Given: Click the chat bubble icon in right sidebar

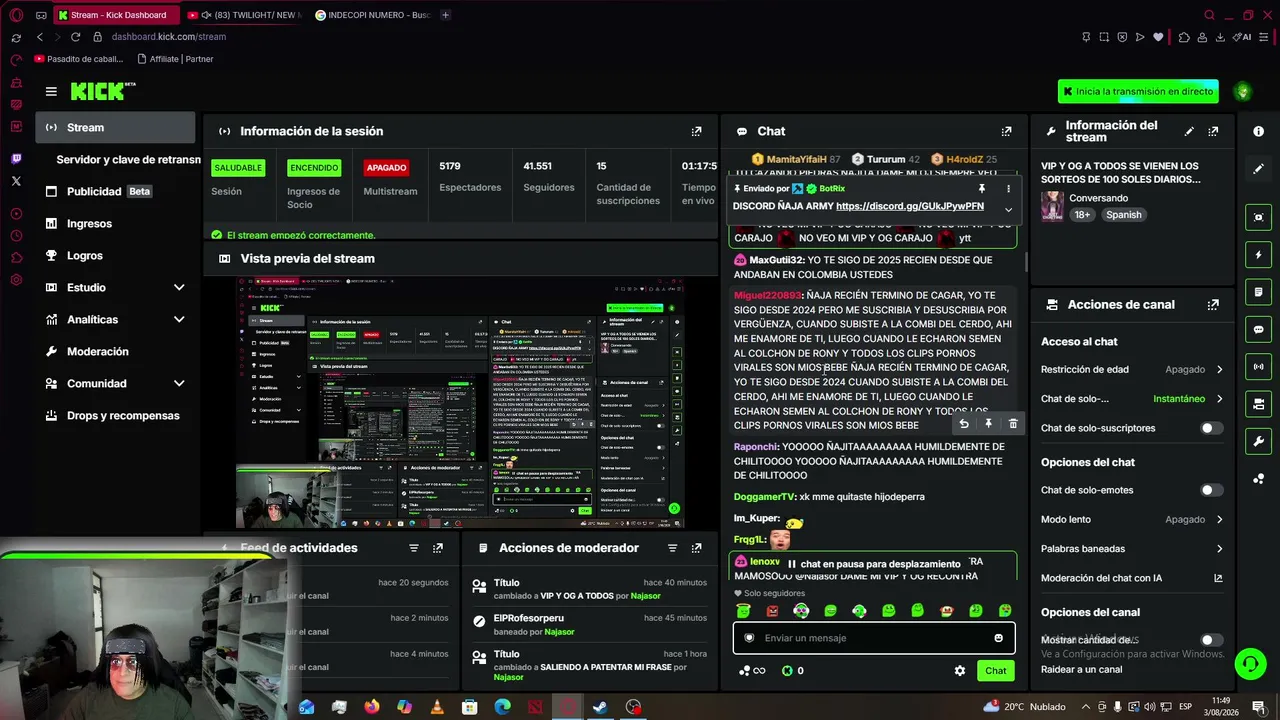Looking at the screenshot, I should tap(1258, 329).
